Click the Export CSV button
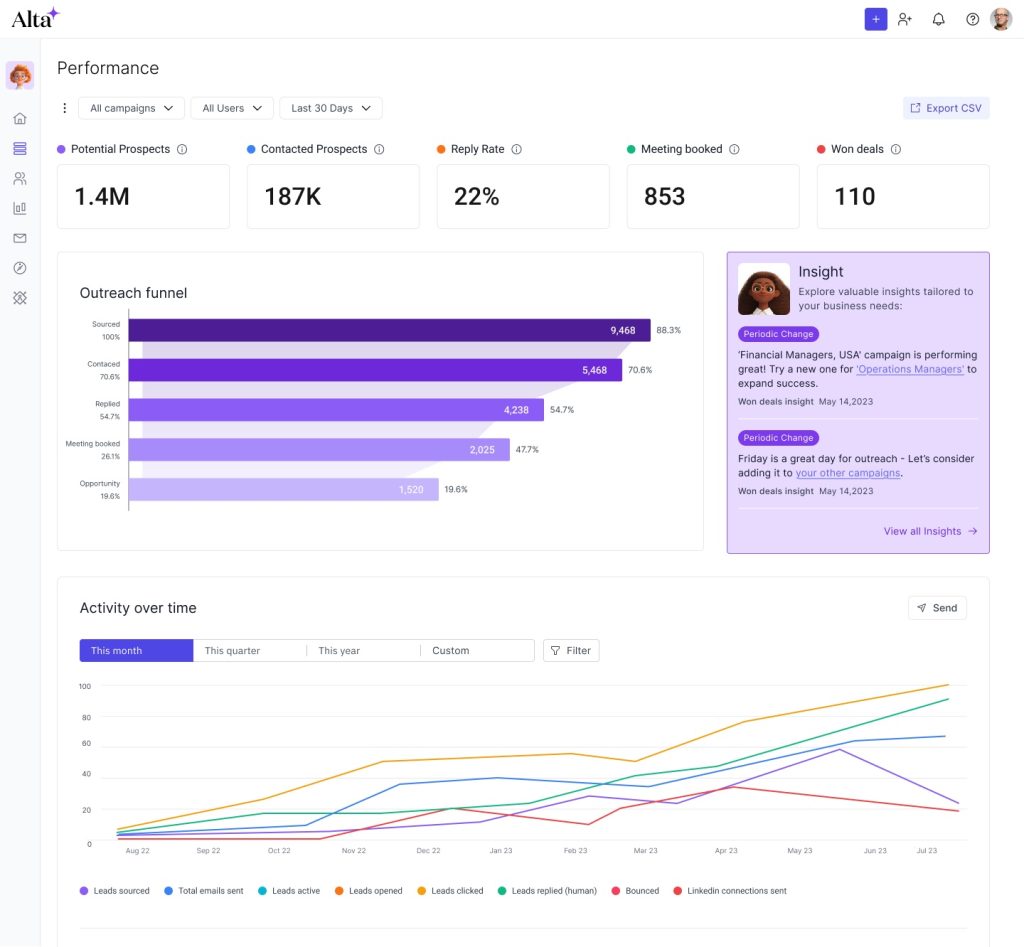The width and height of the screenshot is (1024, 947). click(x=946, y=108)
